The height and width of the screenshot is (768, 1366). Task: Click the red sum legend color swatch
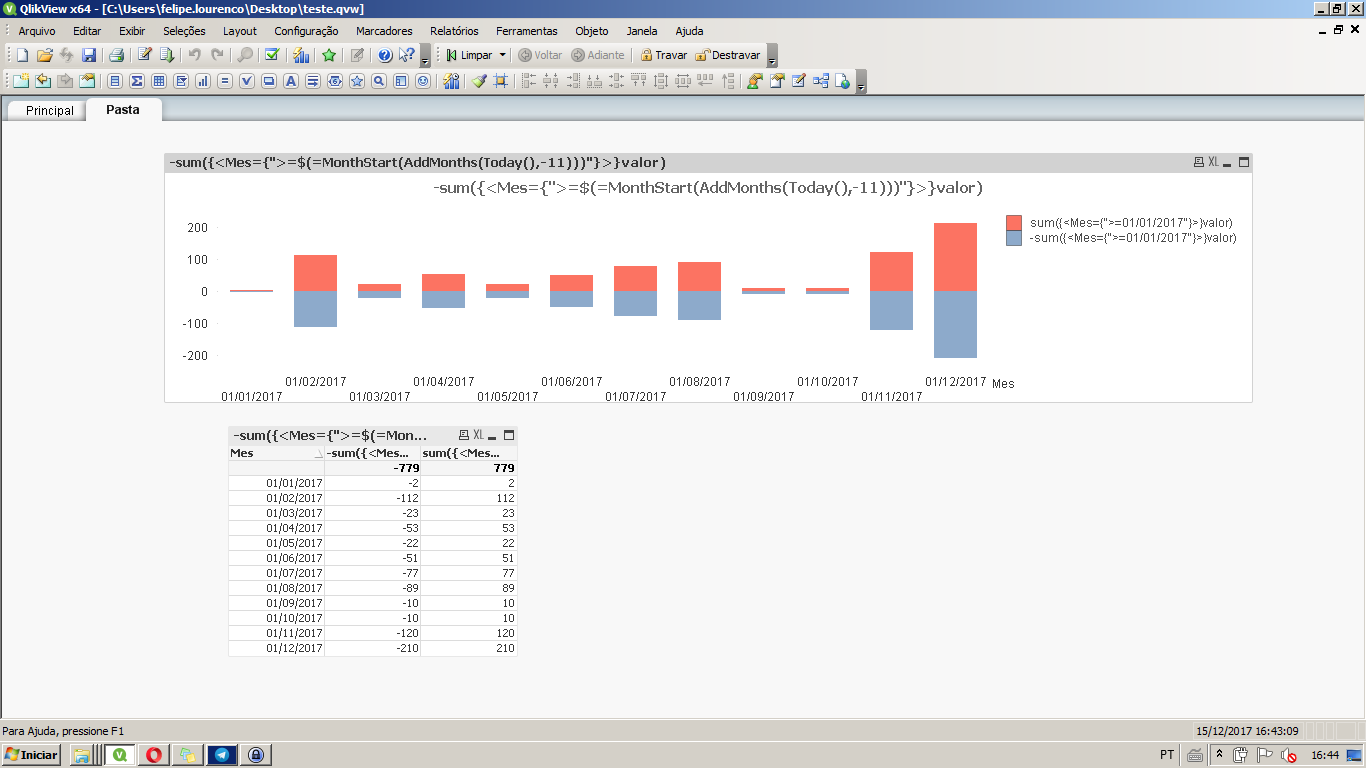click(x=1014, y=223)
